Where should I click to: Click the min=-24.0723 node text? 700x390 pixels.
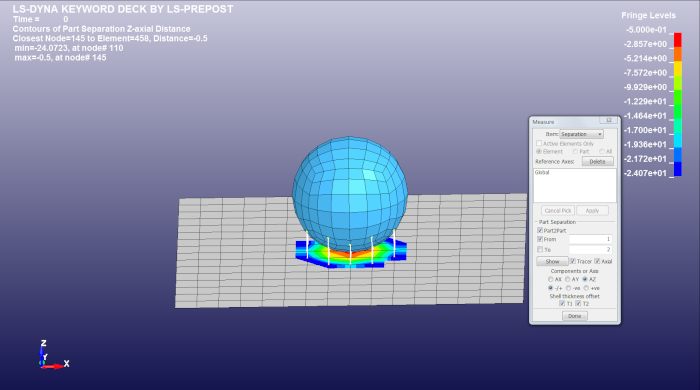pos(69,48)
